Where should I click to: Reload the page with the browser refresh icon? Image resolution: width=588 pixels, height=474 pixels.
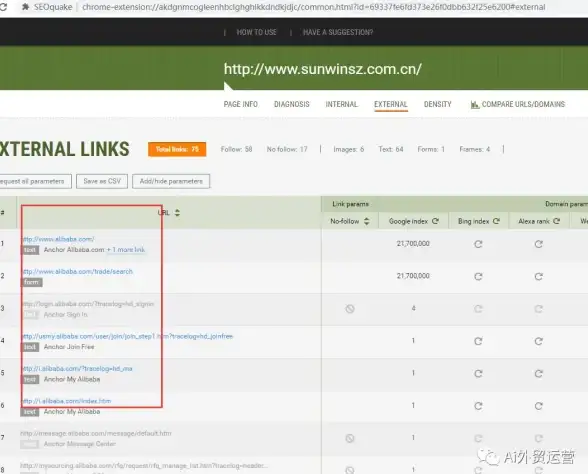click(x=3, y=7)
